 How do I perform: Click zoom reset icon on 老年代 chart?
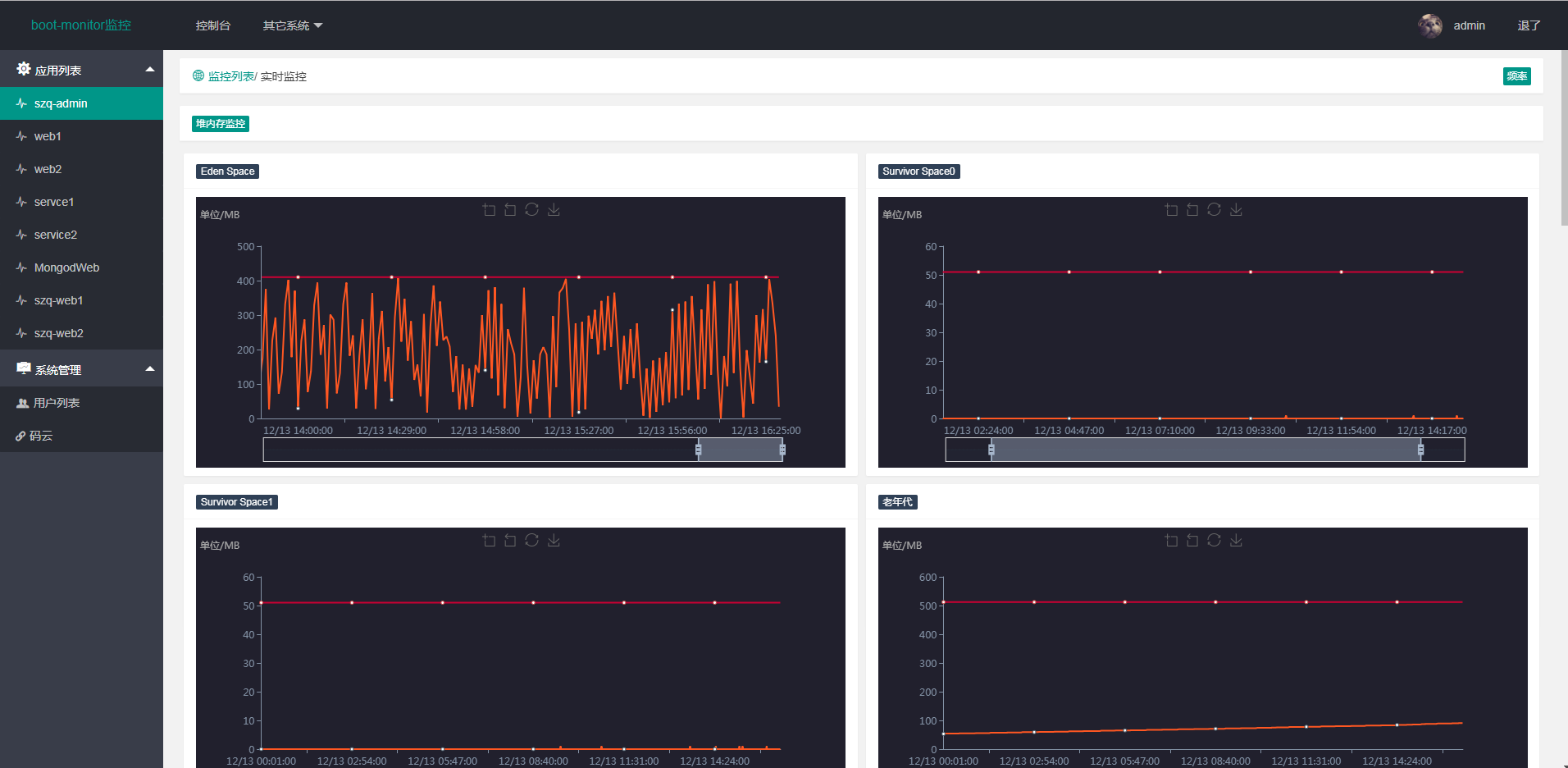coord(1192,541)
